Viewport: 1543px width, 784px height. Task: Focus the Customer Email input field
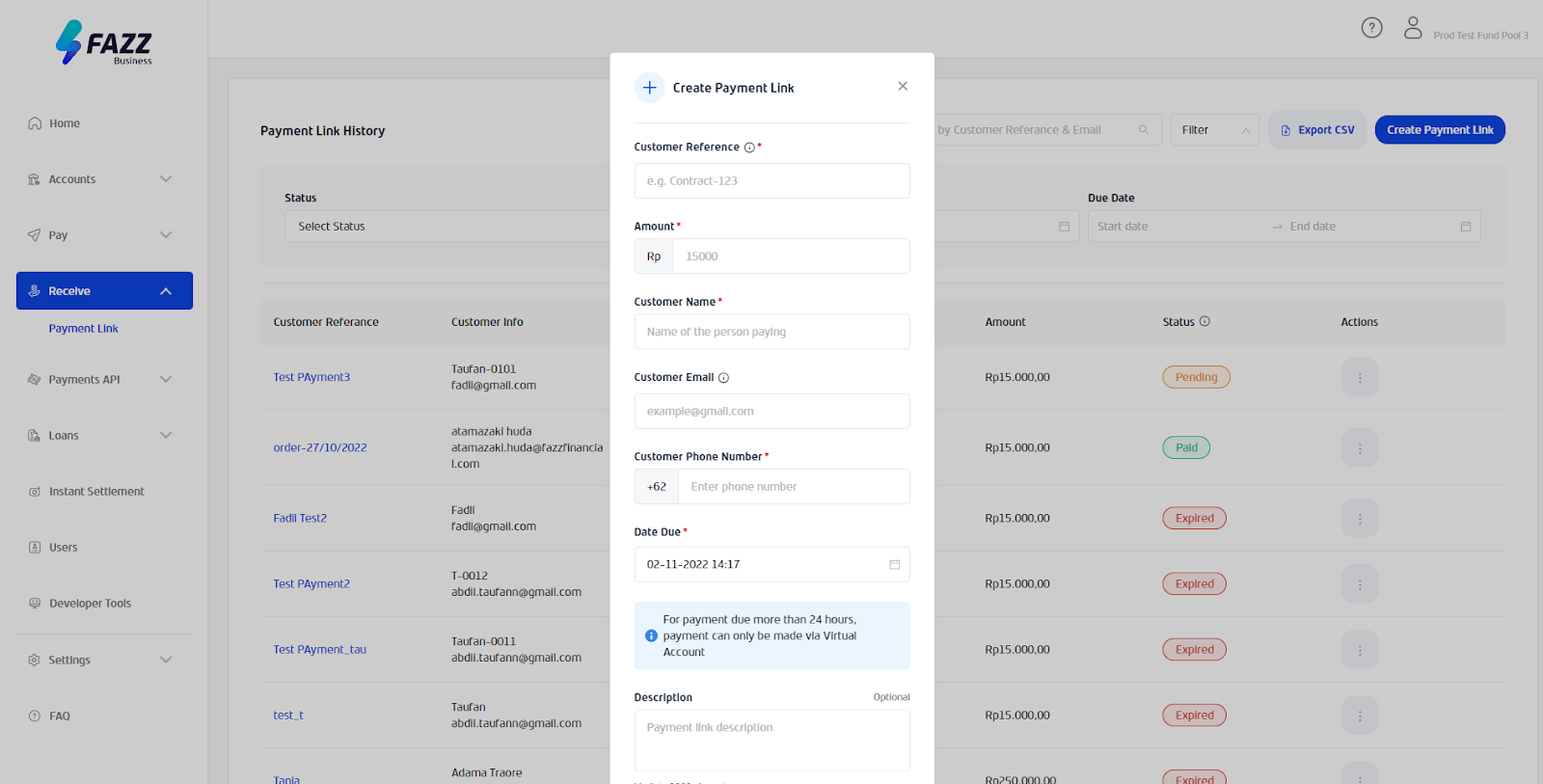[x=771, y=412]
